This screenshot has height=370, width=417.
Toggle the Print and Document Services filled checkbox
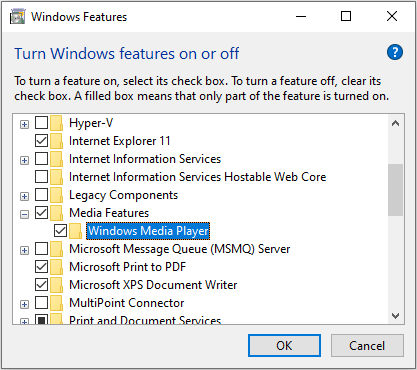tap(41, 319)
